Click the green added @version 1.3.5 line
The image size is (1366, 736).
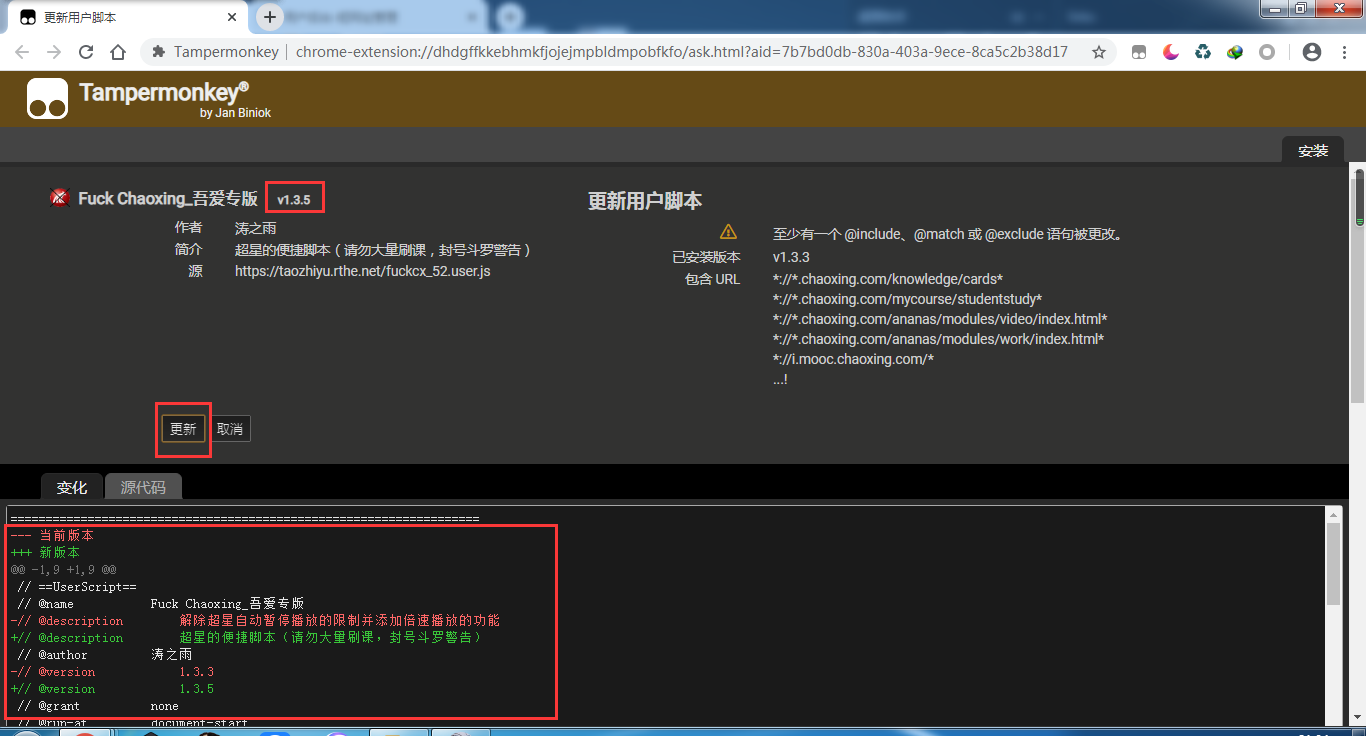click(x=112, y=689)
